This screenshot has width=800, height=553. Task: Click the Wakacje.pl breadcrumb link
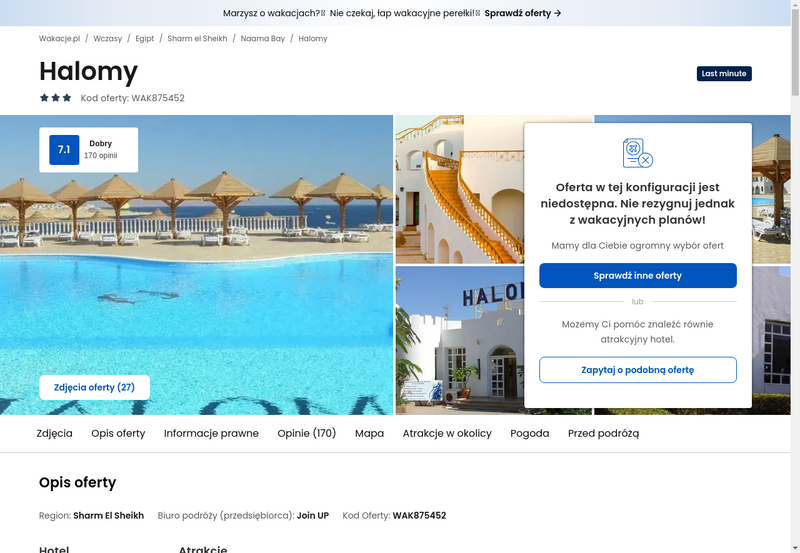click(x=59, y=38)
